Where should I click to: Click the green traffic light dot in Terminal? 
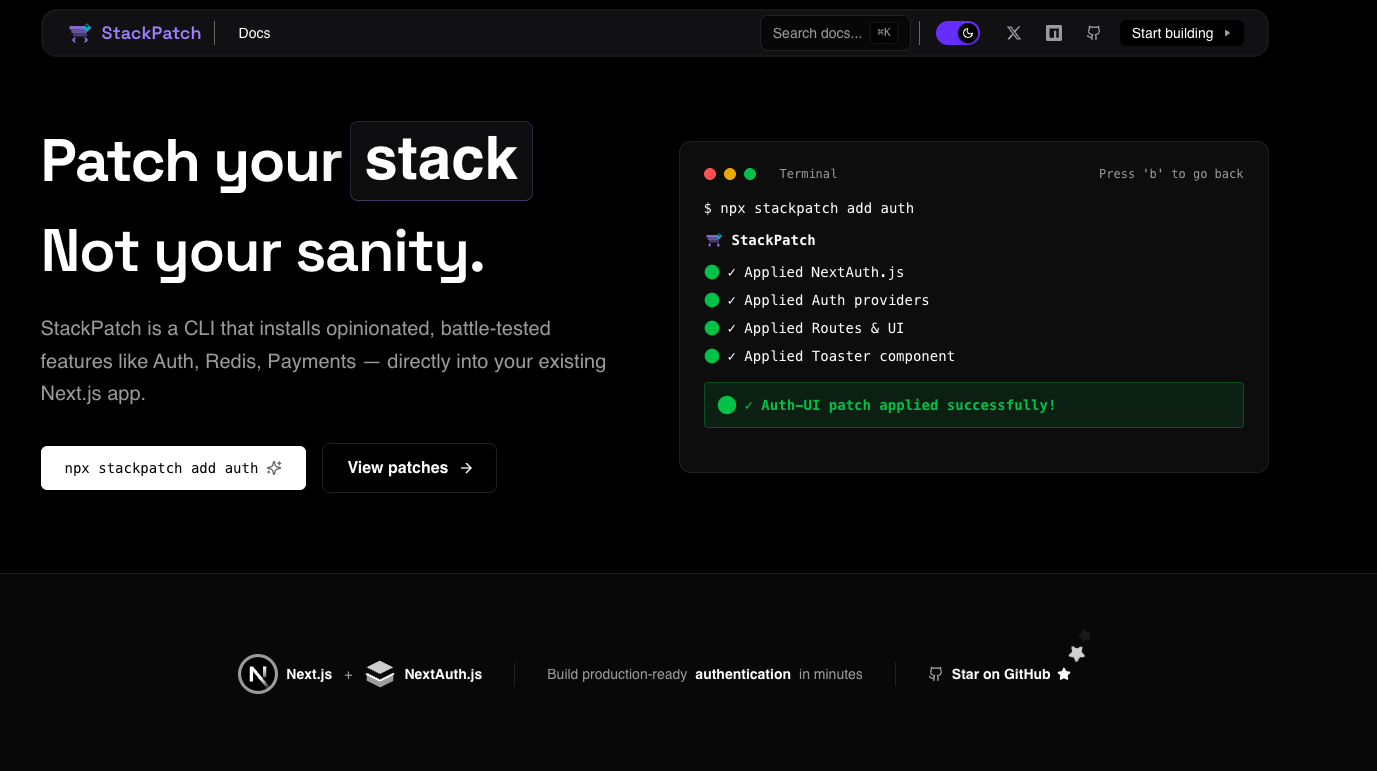coord(750,173)
